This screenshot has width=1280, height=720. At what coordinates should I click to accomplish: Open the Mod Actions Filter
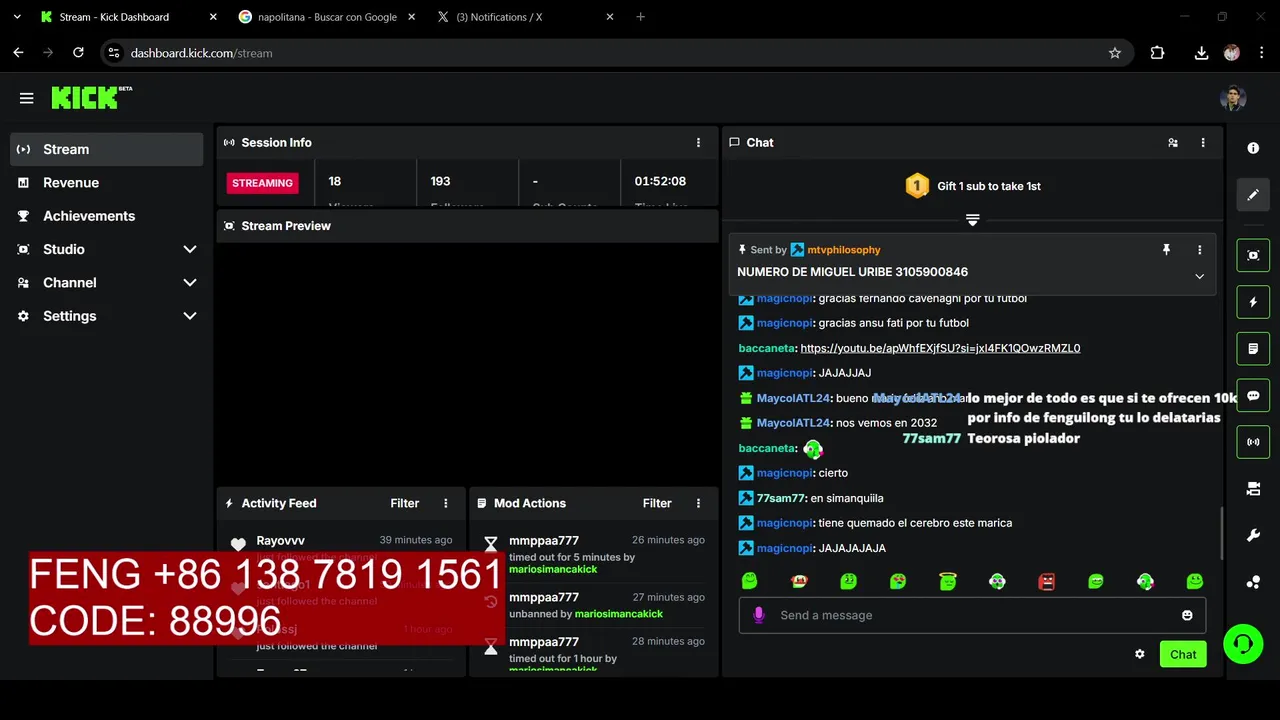coord(657,503)
